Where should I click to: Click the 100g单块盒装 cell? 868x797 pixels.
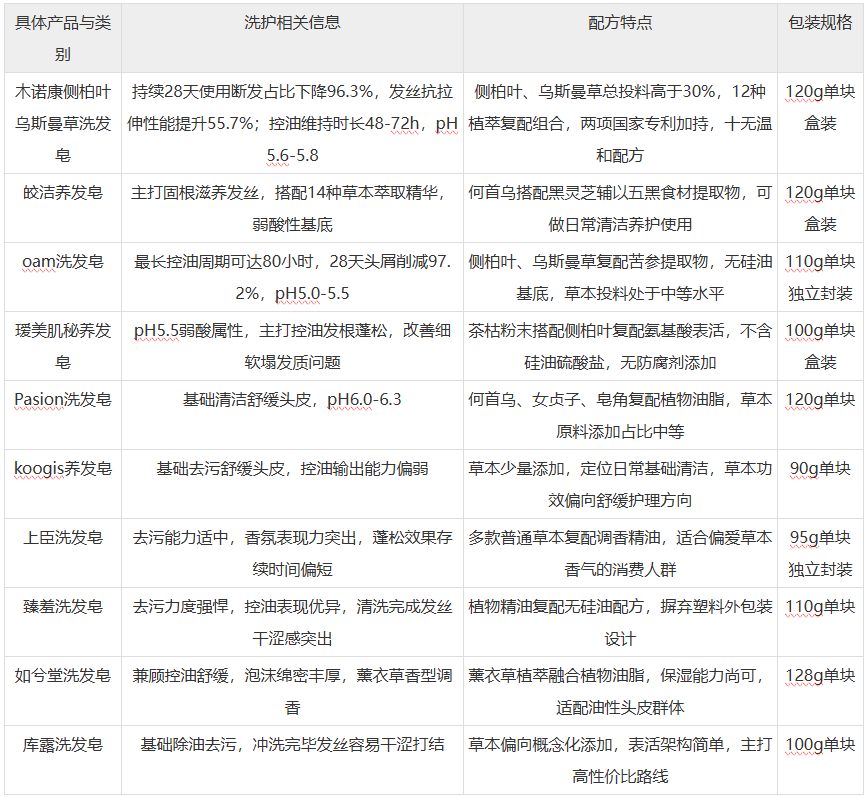pos(820,346)
